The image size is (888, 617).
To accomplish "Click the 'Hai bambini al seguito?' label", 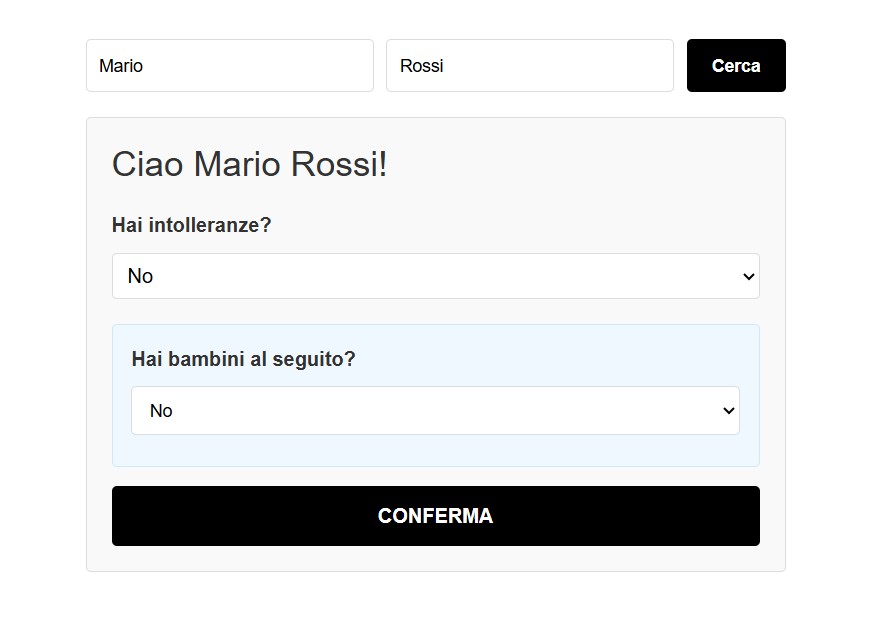I will coord(242,358).
